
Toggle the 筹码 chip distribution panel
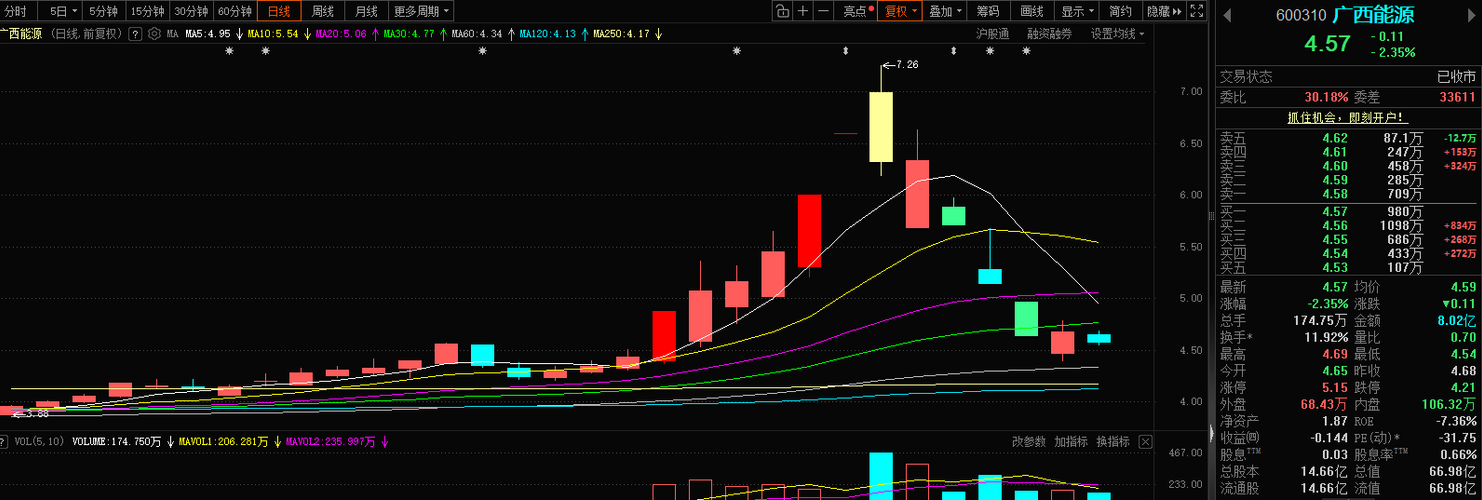point(988,11)
